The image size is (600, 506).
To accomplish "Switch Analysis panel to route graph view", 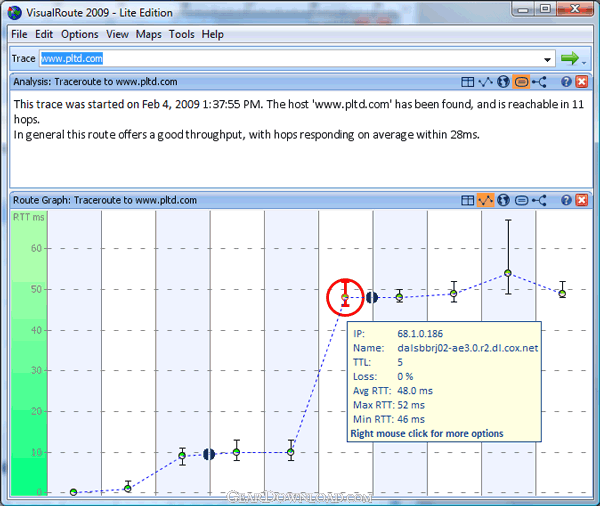I will [486, 82].
